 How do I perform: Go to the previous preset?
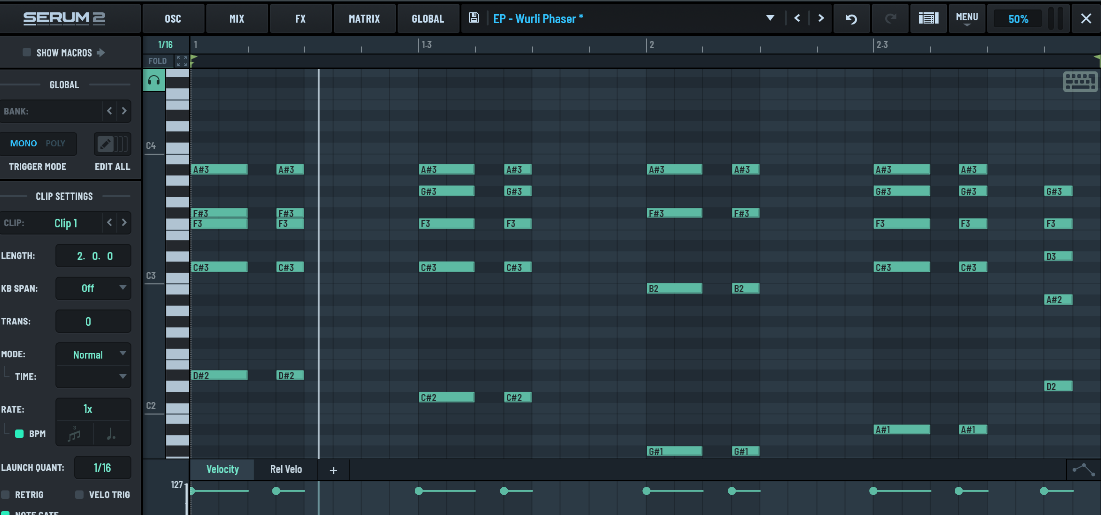(x=797, y=18)
